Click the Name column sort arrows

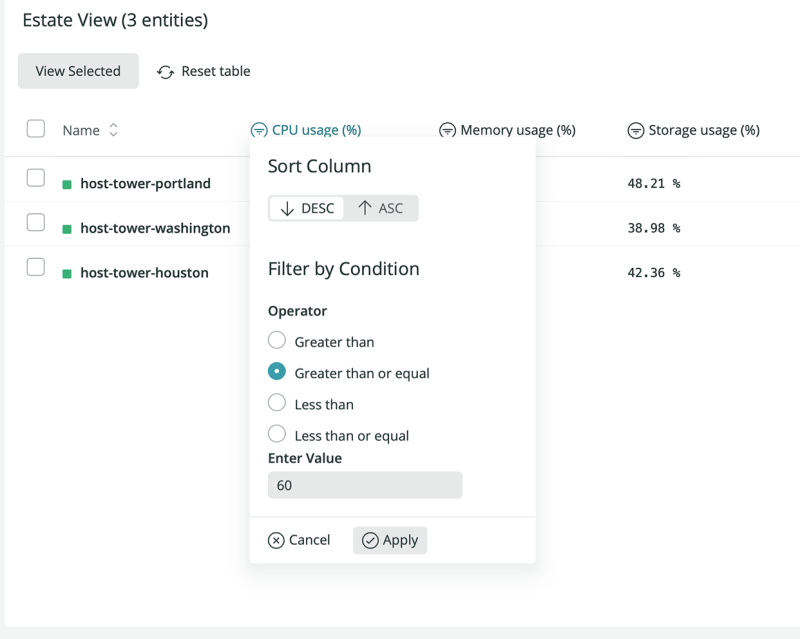tap(113, 130)
